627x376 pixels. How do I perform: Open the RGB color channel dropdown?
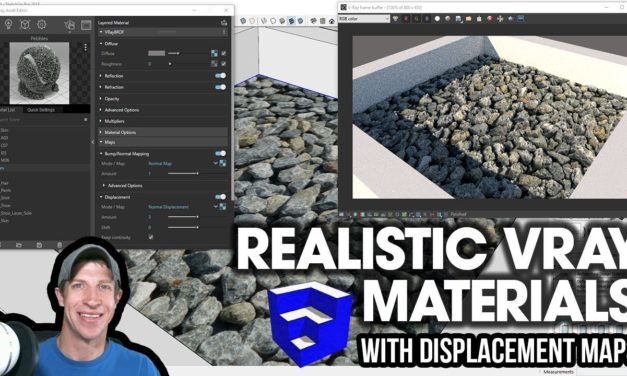(364, 18)
